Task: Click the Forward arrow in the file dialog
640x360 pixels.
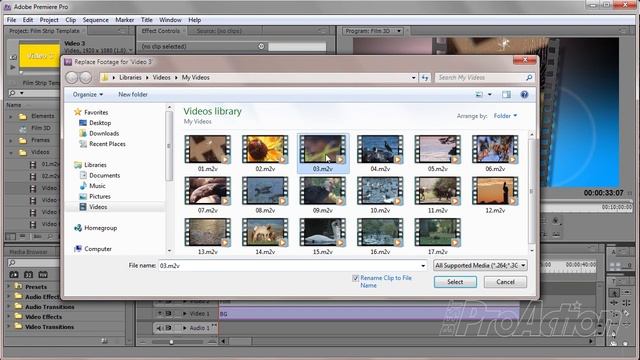Action: pos(85,78)
